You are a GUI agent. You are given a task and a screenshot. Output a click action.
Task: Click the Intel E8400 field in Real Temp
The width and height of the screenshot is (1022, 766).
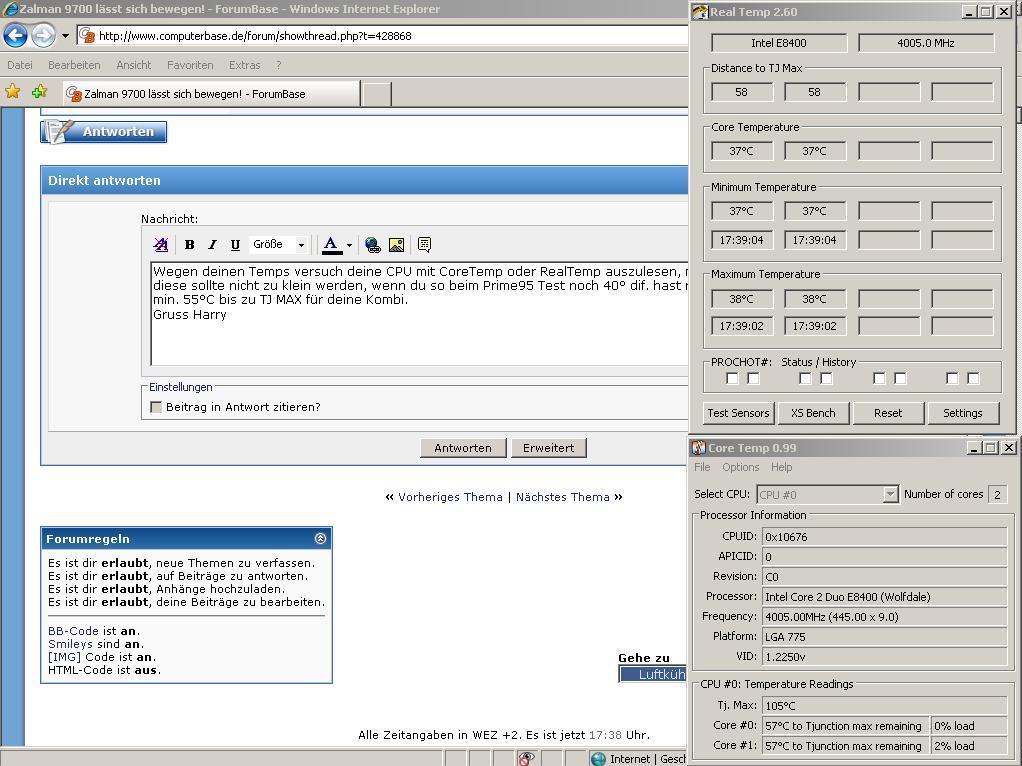(x=779, y=43)
